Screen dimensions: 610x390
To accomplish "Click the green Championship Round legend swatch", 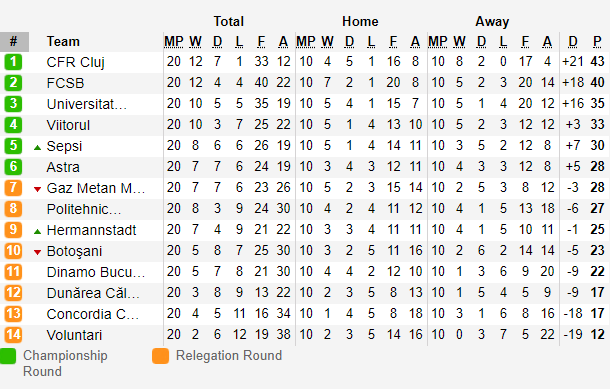I will 8,356.
